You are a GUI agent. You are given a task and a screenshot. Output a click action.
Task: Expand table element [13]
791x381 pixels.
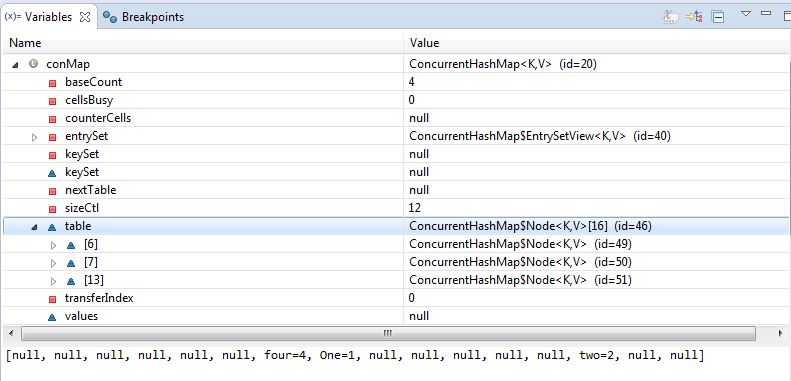[53, 281]
